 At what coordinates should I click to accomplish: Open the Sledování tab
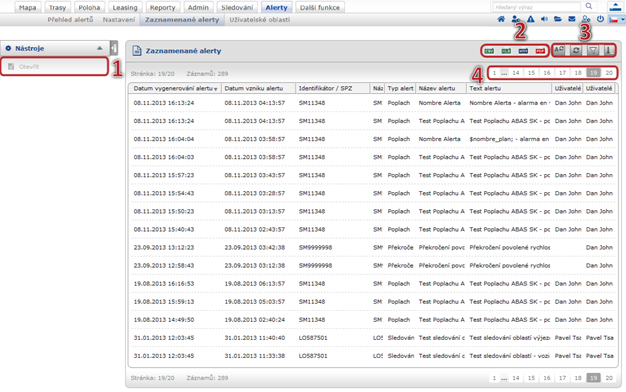(x=237, y=7)
